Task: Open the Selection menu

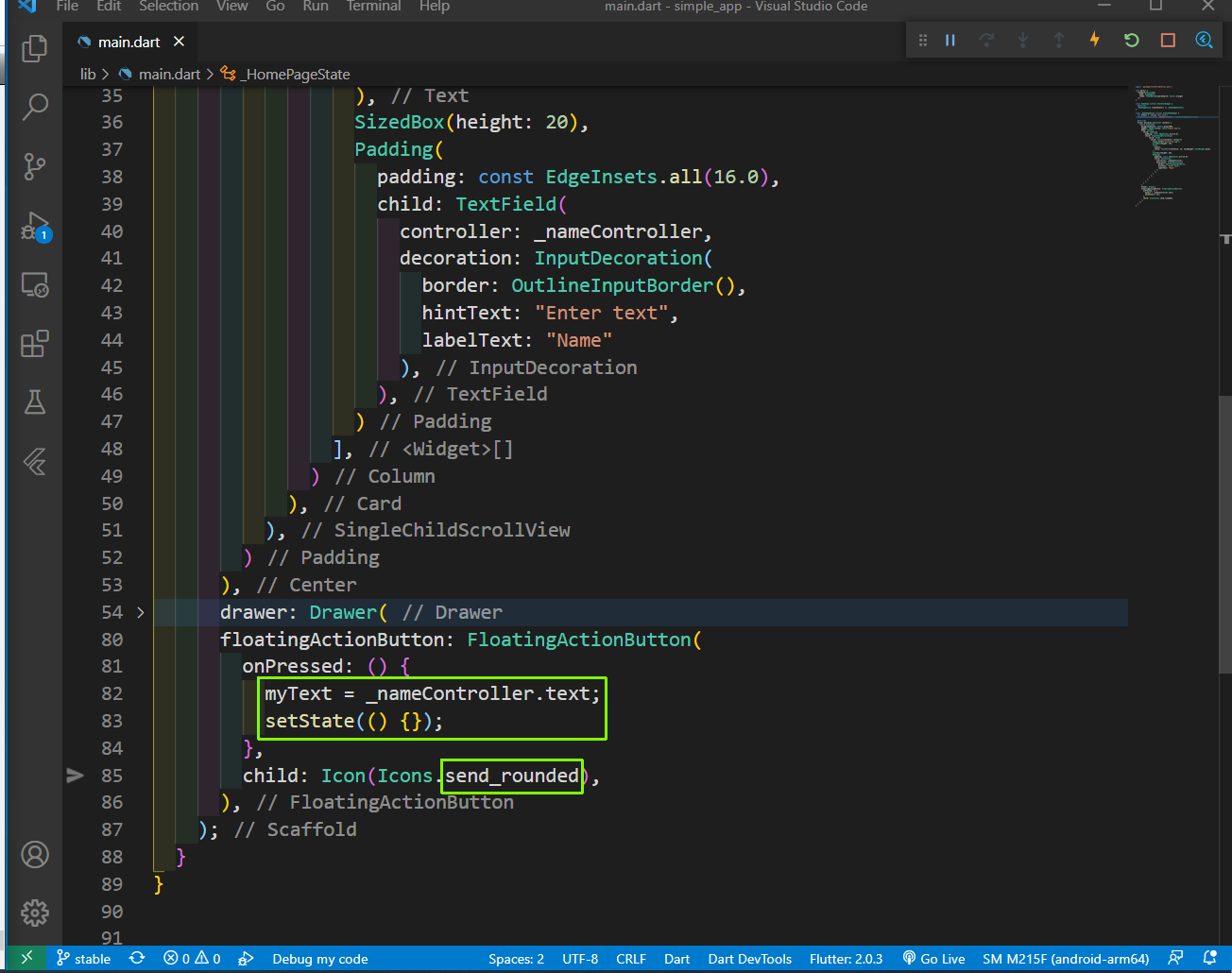Action: click(169, 6)
